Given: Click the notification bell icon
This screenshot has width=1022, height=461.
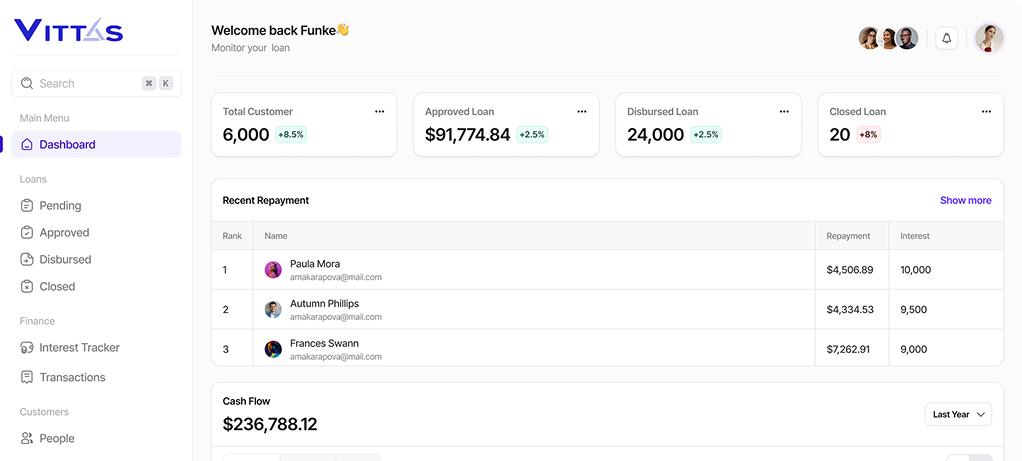Looking at the screenshot, I should 946,39.
